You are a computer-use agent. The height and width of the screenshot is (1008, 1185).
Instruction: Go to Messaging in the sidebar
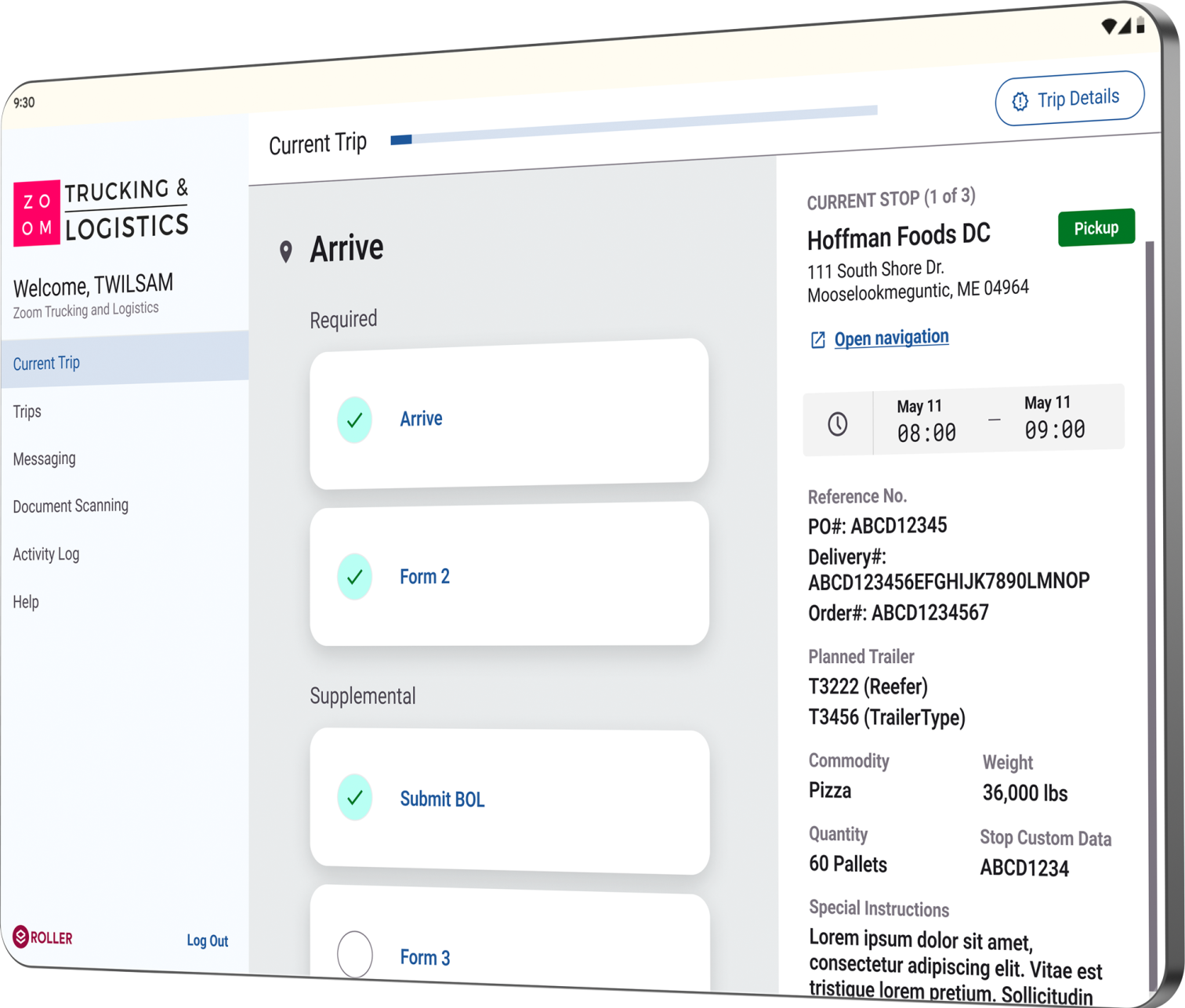(45, 459)
